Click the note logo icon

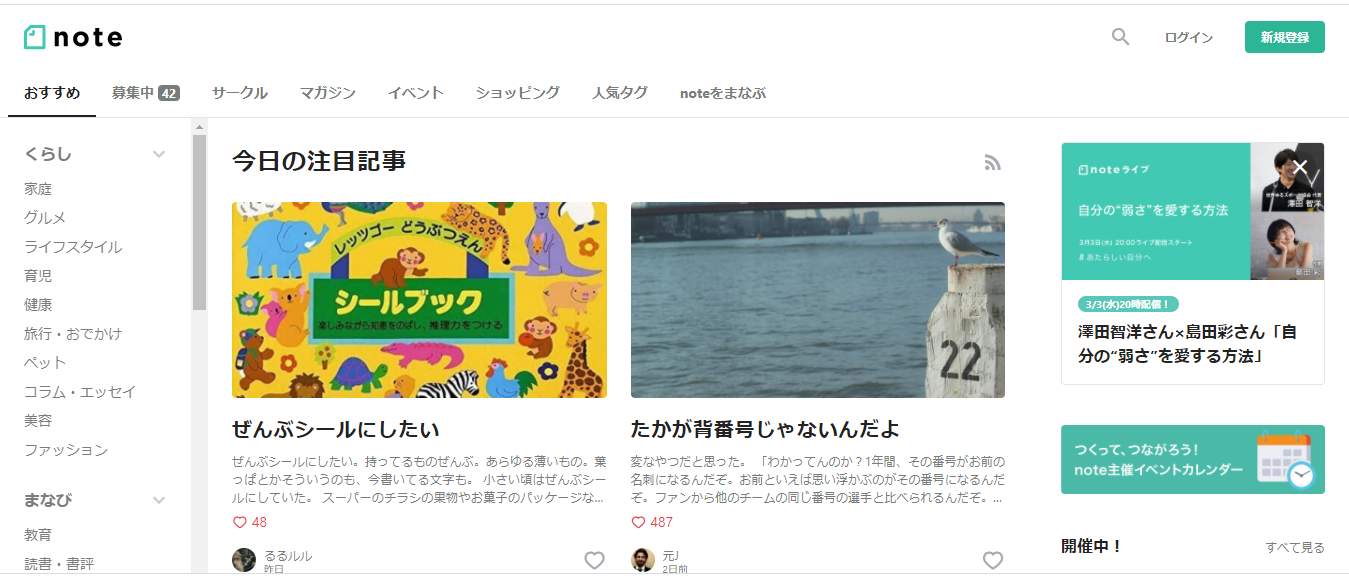click(35, 37)
